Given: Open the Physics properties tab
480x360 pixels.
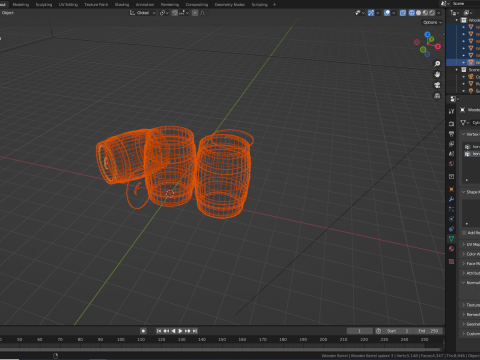Looking at the screenshot, I should tap(451, 219).
